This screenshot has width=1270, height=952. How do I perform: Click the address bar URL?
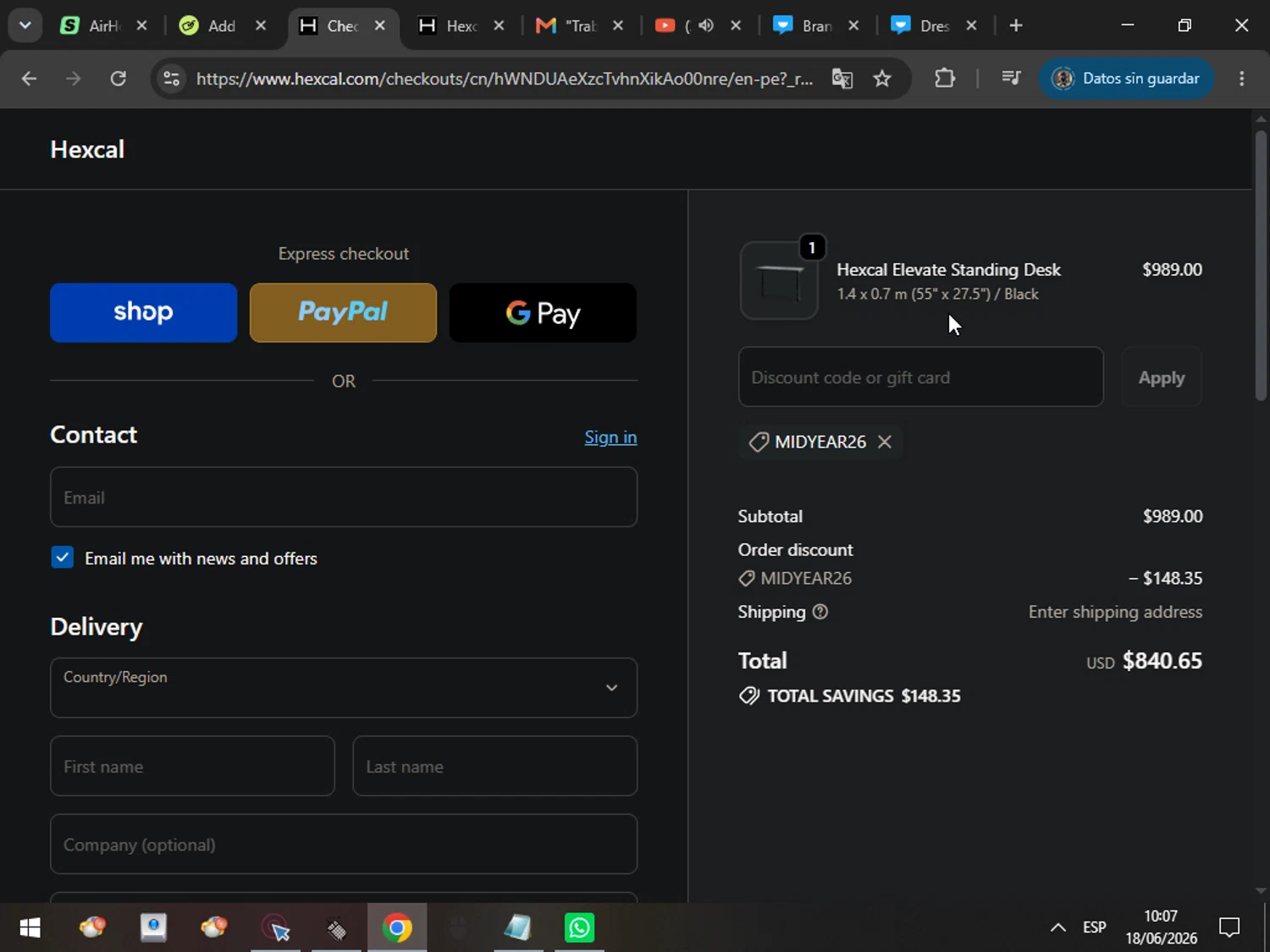pyautogui.click(x=505, y=79)
